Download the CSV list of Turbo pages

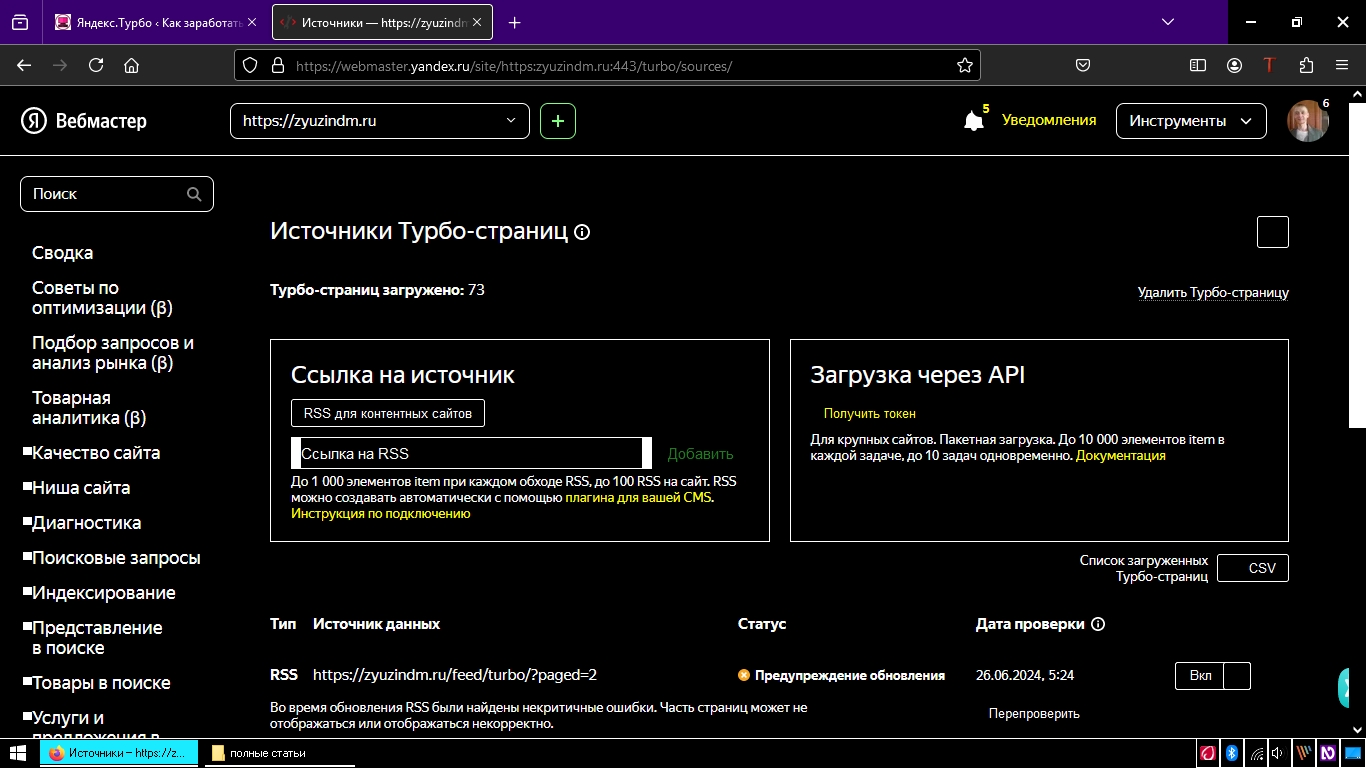[x=1252, y=568]
